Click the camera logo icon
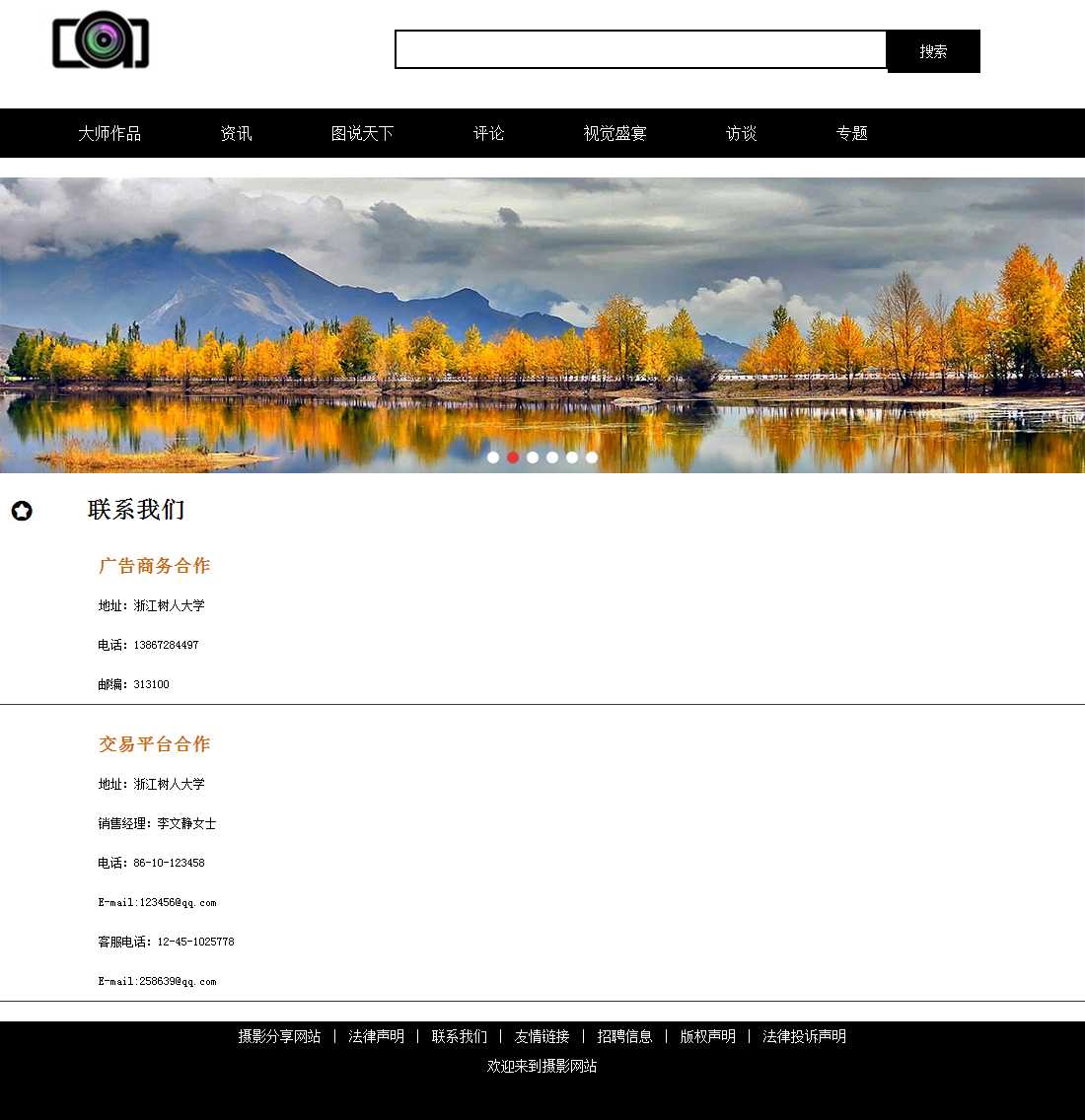The image size is (1085, 1120). pyautogui.click(x=101, y=41)
